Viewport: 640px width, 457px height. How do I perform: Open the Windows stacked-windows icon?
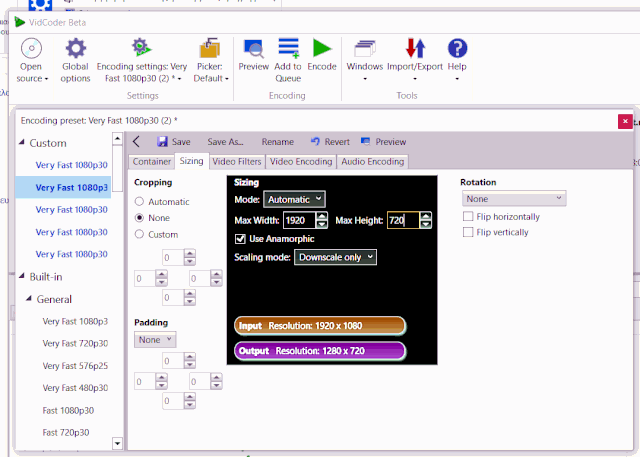[x=365, y=49]
